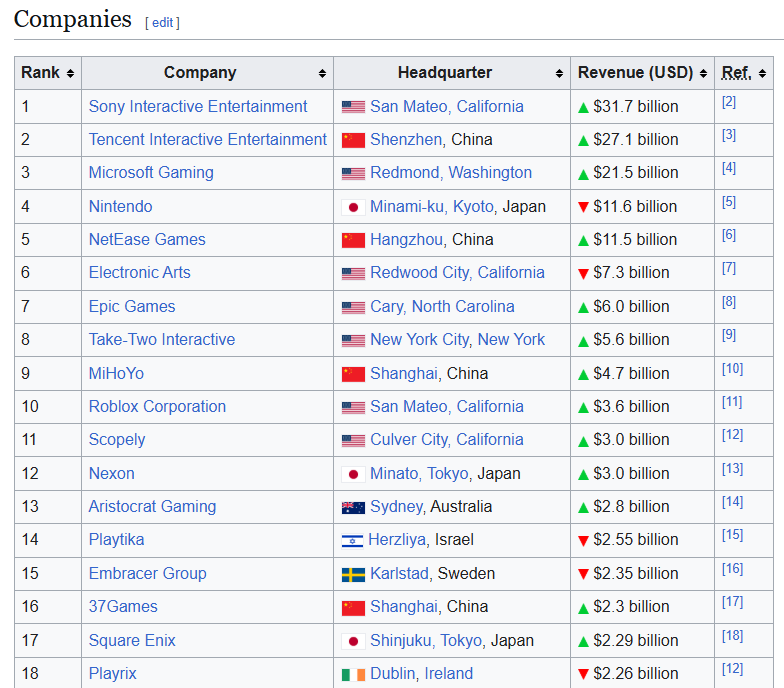Open MiHoYo company link

coord(116,374)
